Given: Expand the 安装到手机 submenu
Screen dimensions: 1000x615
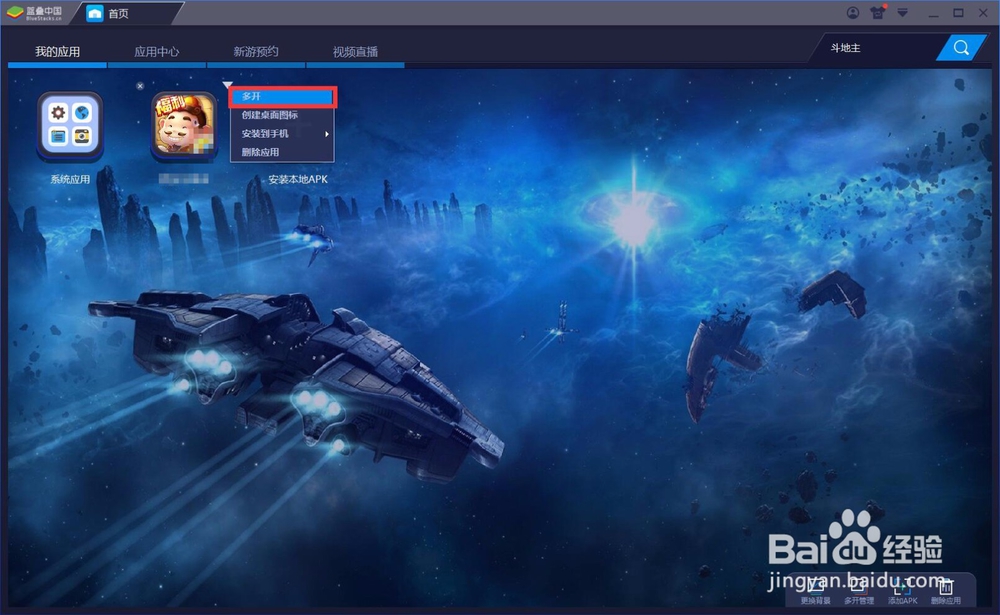Looking at the screenshot, I should pyautogui.click(x=283, y=133).
